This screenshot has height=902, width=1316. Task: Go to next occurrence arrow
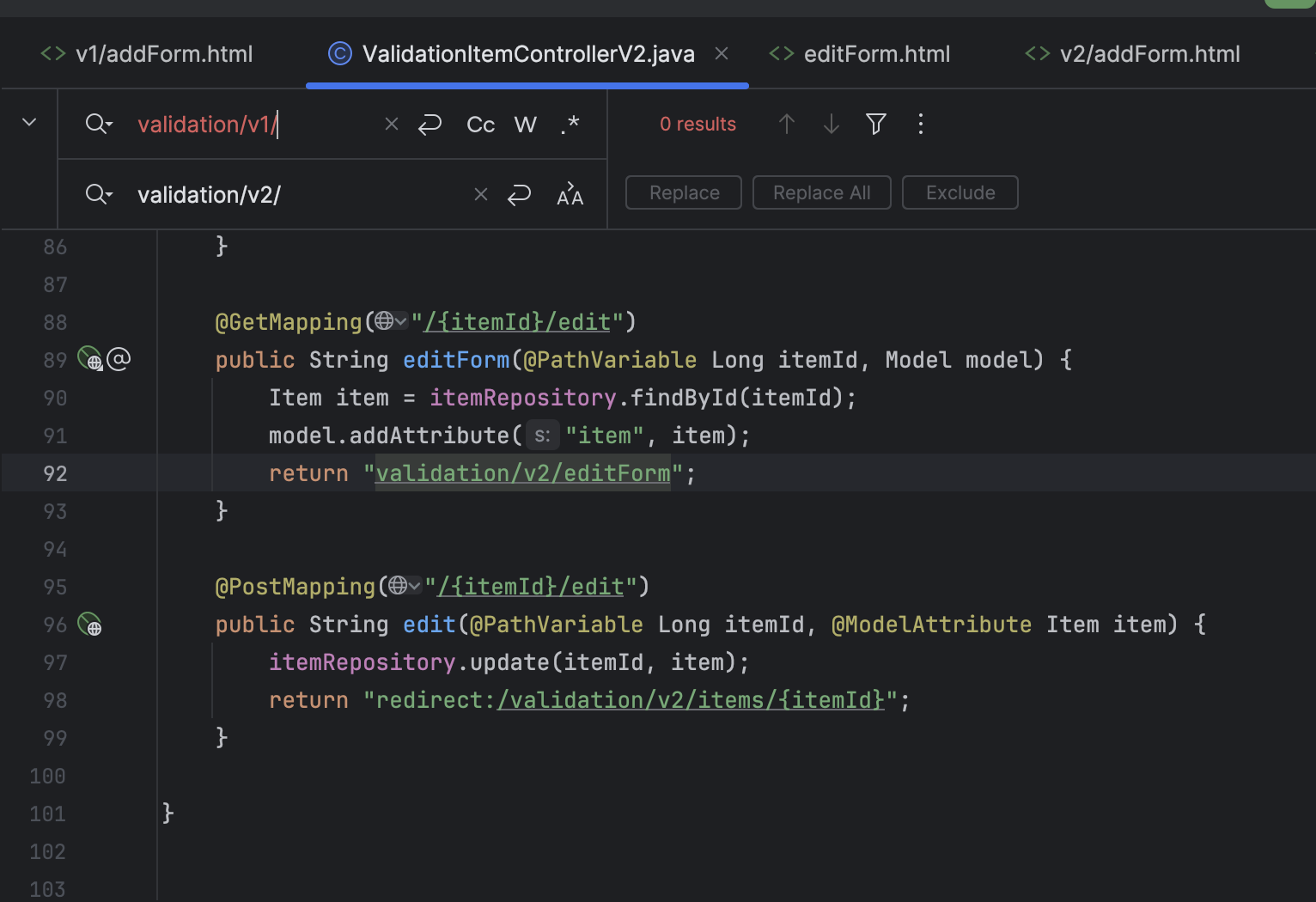(832, 125)
